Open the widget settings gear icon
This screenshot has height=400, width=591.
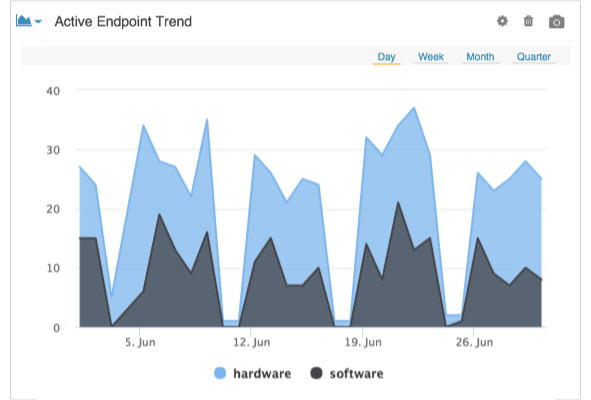coord(502,21)
